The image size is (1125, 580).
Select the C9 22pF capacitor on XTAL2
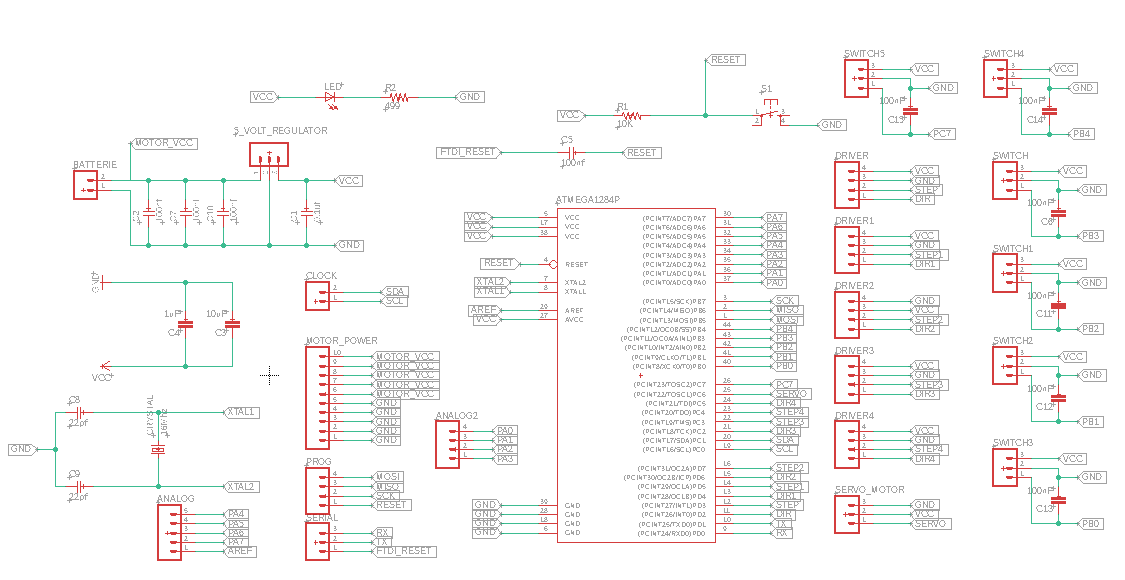pos(80,487)
